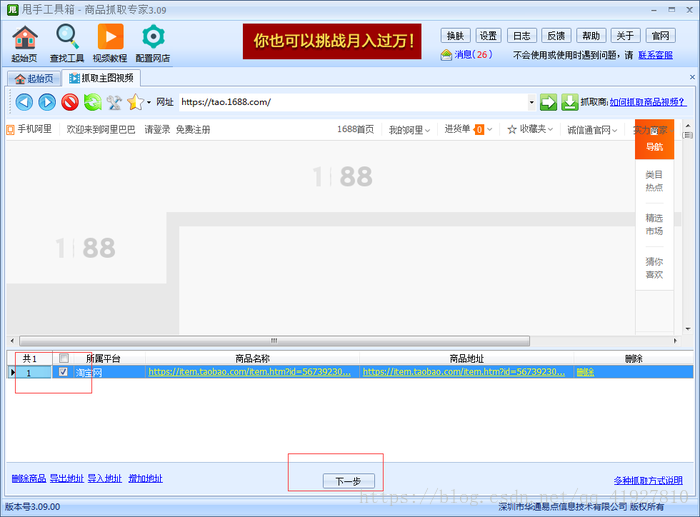
Task: Switch to the 起始页 tab
Action: click(34, 79)
